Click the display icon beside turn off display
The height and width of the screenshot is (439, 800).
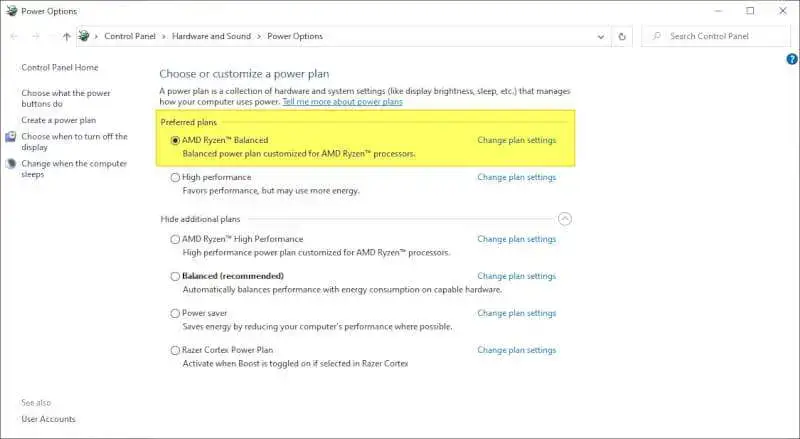(x=11, y=137)
